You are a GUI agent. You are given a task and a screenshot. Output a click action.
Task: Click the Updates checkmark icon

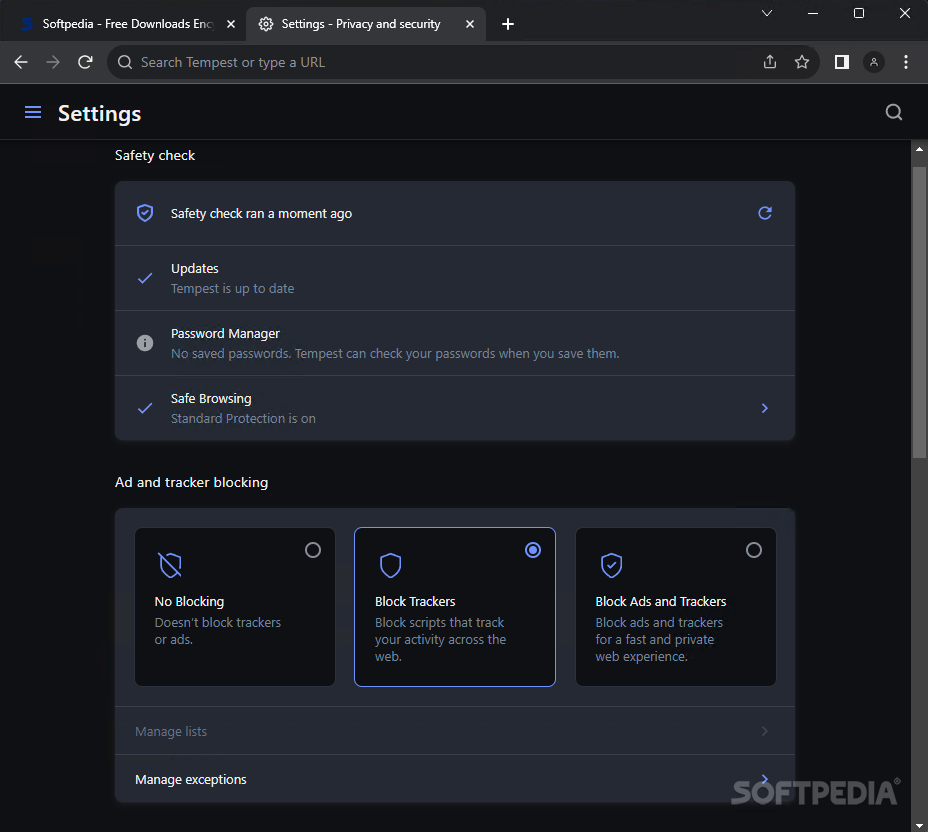[x=145, y=278]
